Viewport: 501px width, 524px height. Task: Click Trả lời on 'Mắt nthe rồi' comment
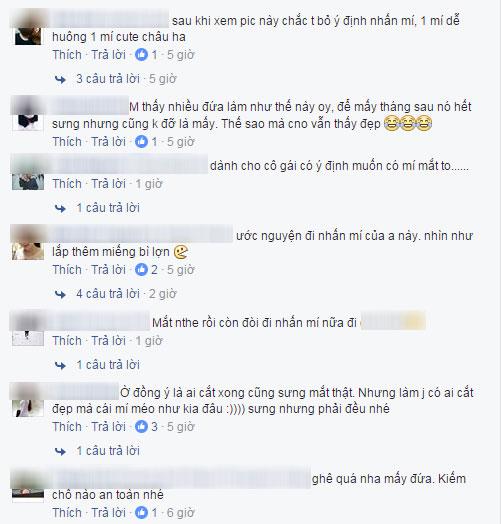(x=109, y=341)
